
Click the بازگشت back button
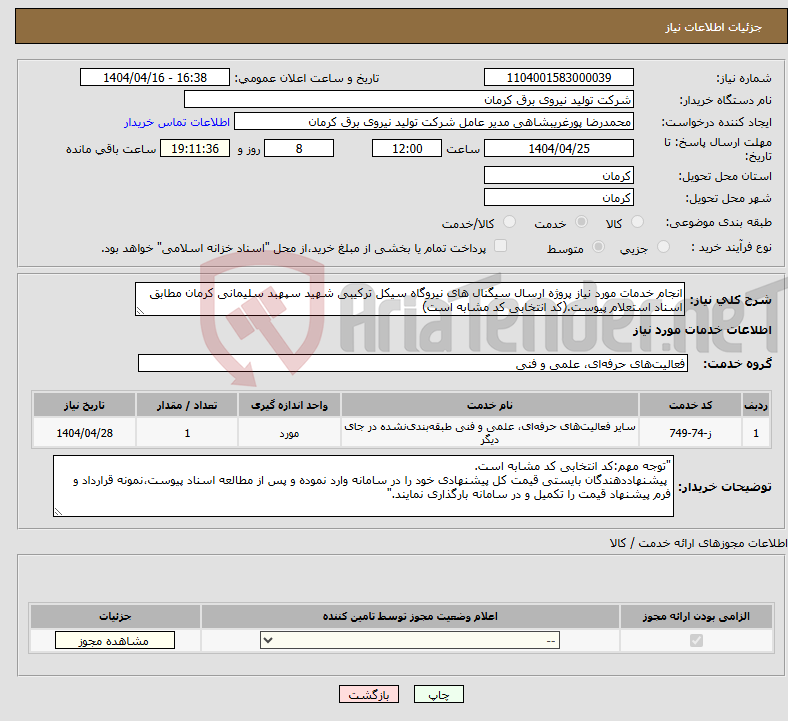tap(369, 694)
